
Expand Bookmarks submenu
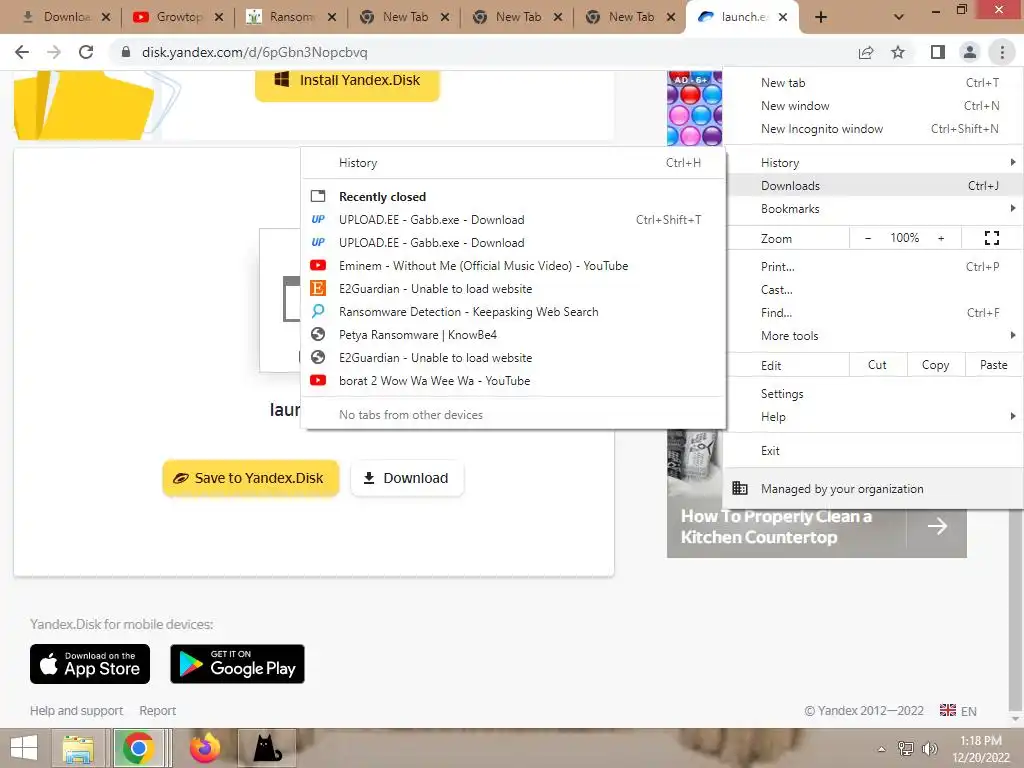tap(874, 209)
